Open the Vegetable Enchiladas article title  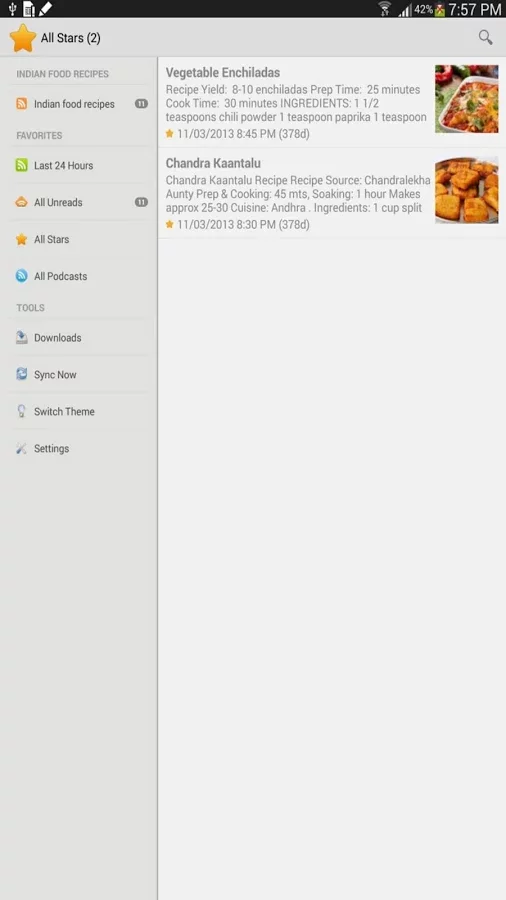(223, 73)
